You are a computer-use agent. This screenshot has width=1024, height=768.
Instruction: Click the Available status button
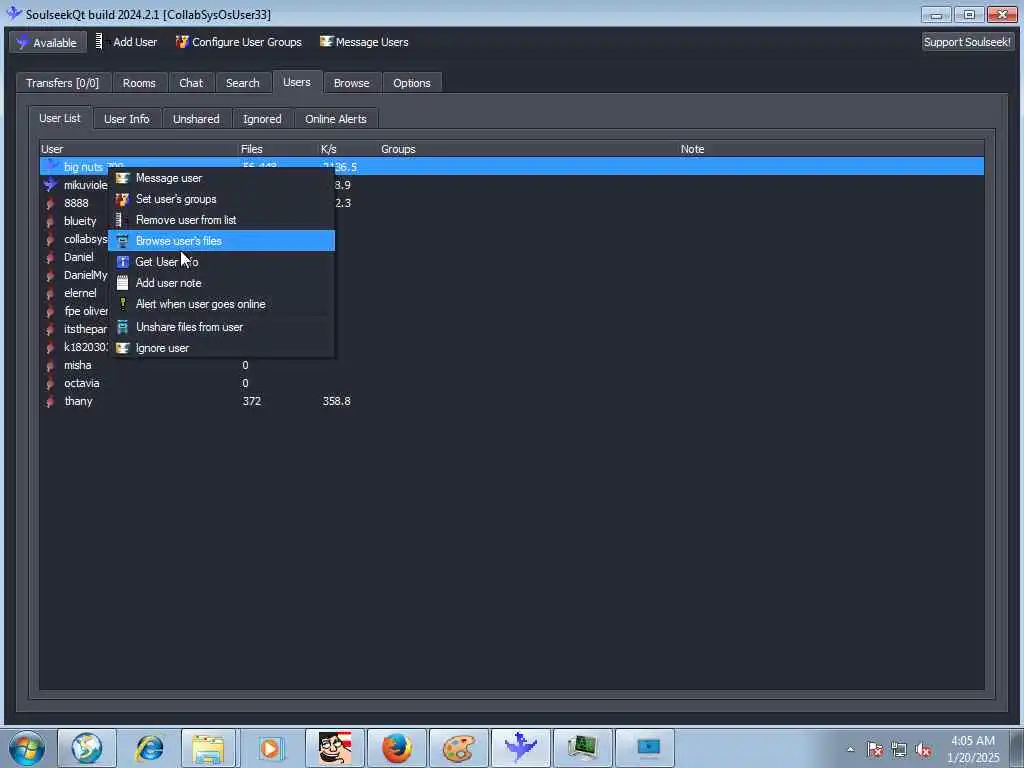pos(48,42)
